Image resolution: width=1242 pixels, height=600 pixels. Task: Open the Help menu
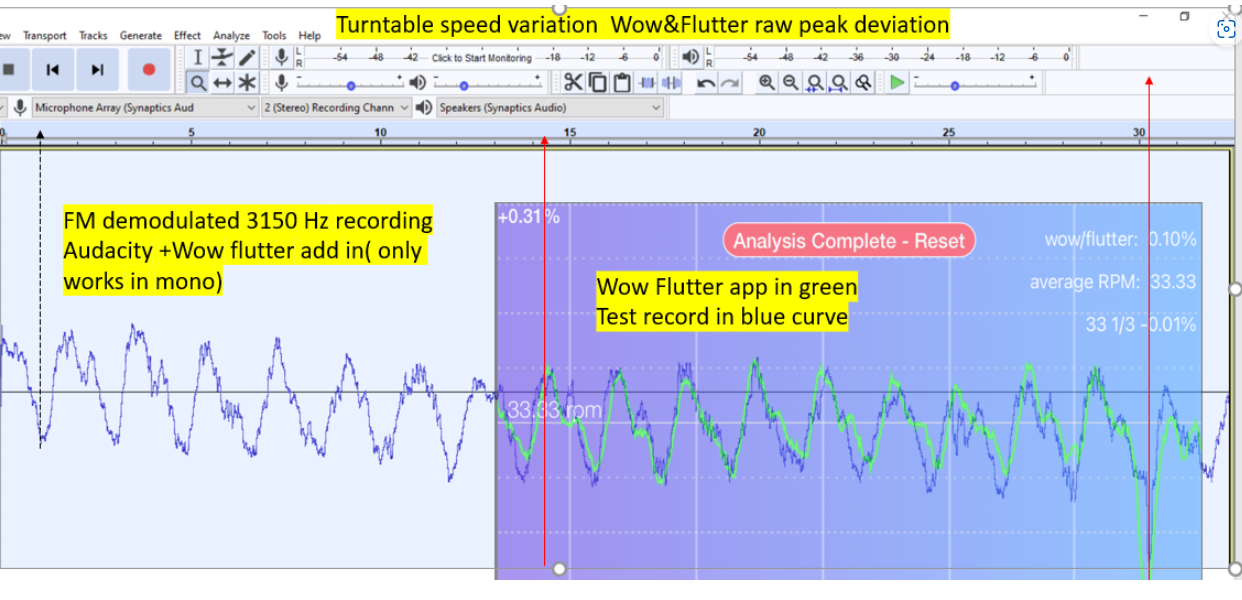tap(310, 35)
